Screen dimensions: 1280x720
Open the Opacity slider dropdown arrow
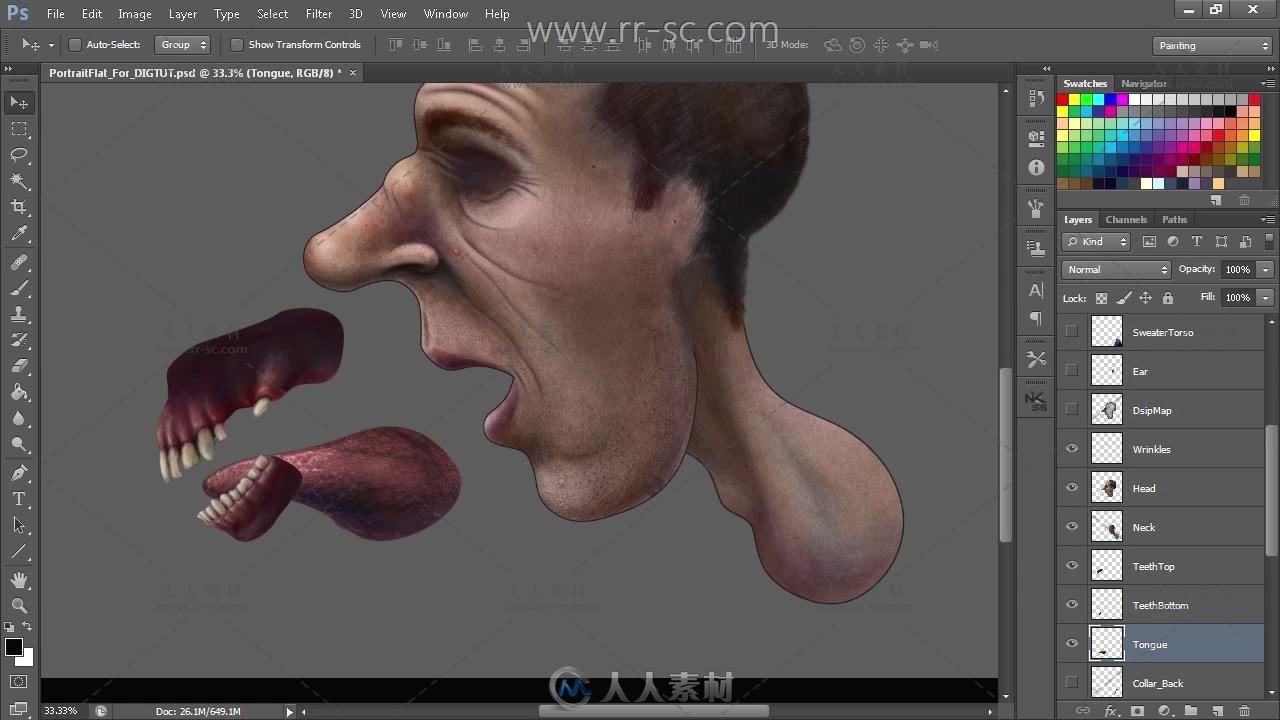(x=1265, y=270)
